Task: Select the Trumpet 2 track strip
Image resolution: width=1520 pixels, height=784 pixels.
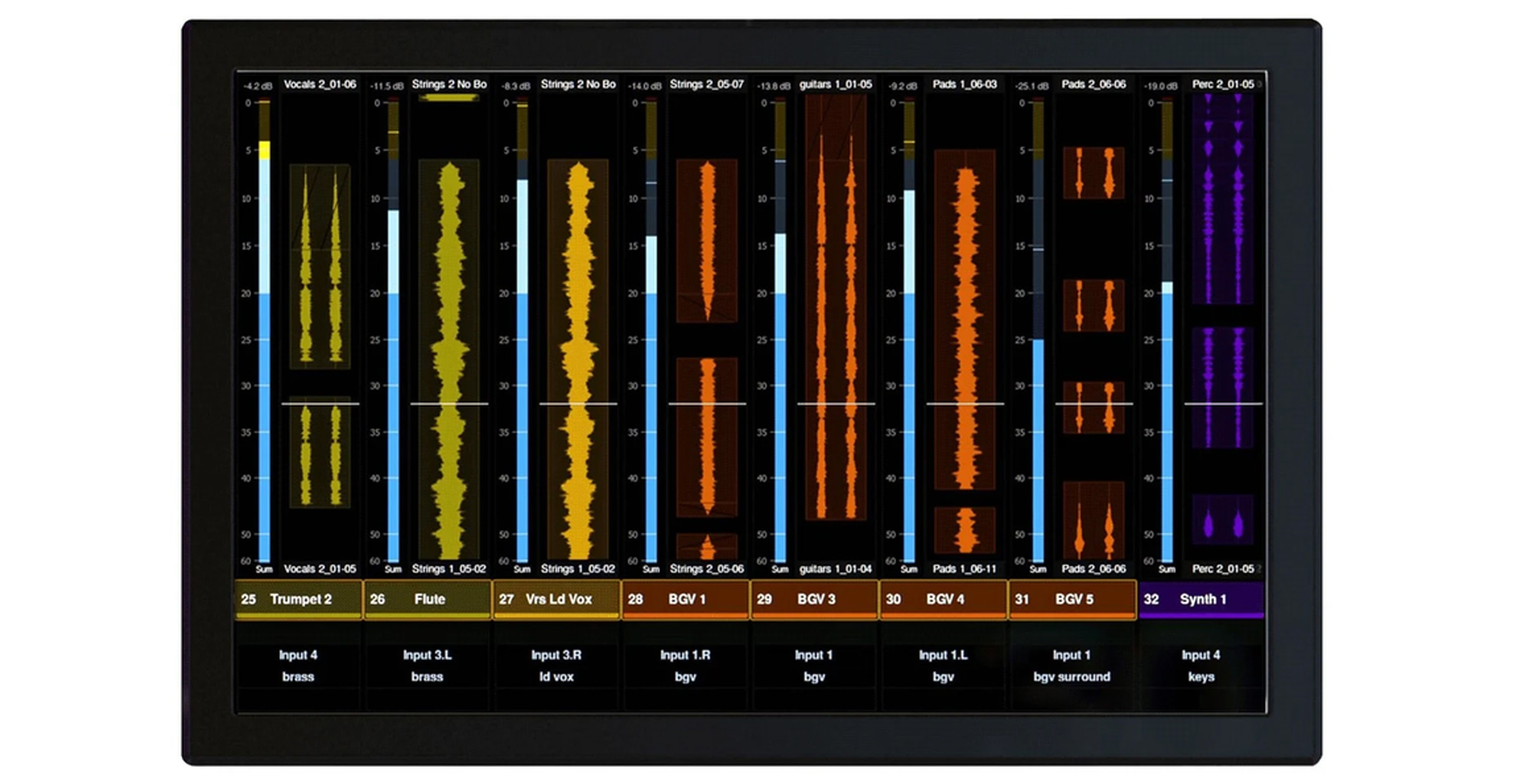Action: (x=299, y=600)
